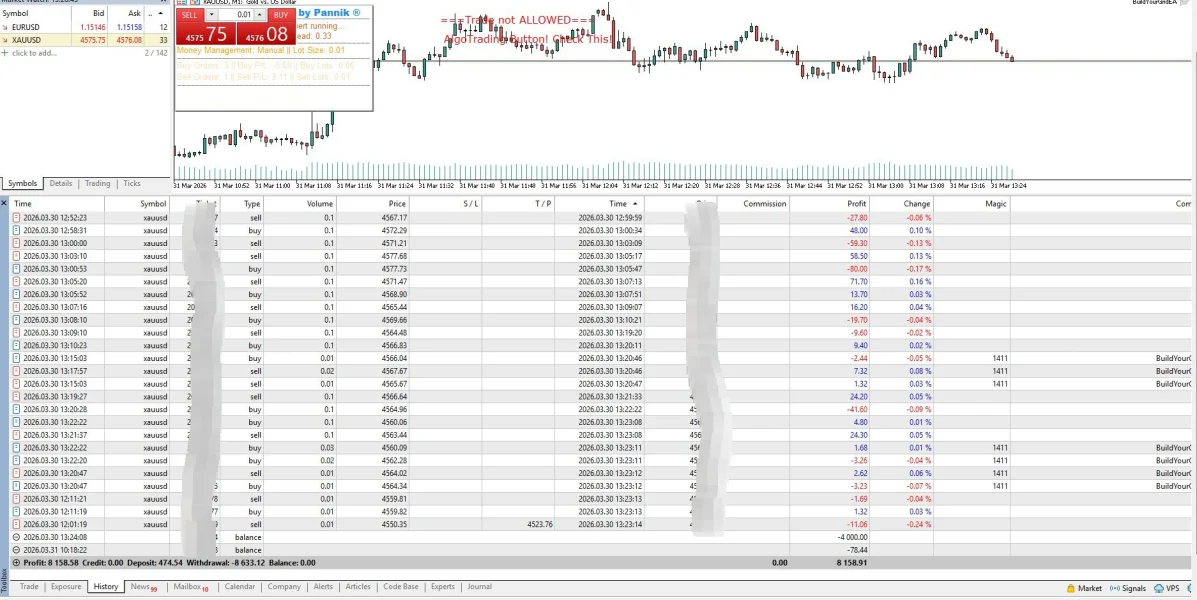
Task: Switch to the Ticks tab
Action: click(132, 183)
